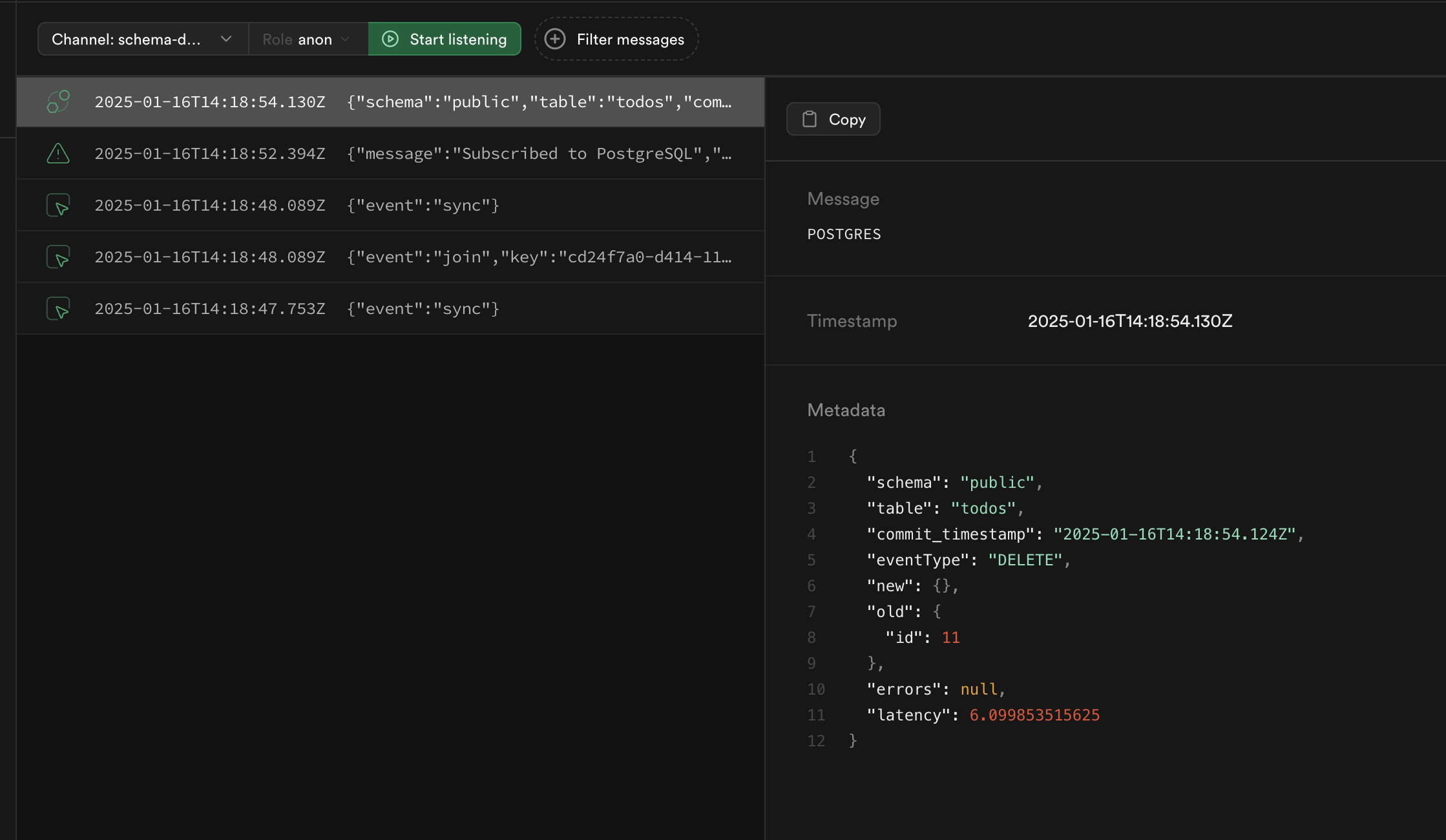This screenshot has height=840, width=1446.
Task: Click the latency value in the Metadata panel
Action: (1034, 715)
